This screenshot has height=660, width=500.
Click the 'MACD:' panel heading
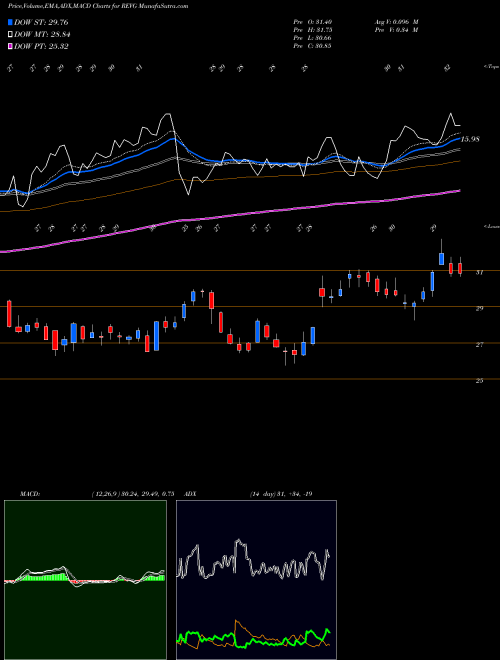pos(30,494)
